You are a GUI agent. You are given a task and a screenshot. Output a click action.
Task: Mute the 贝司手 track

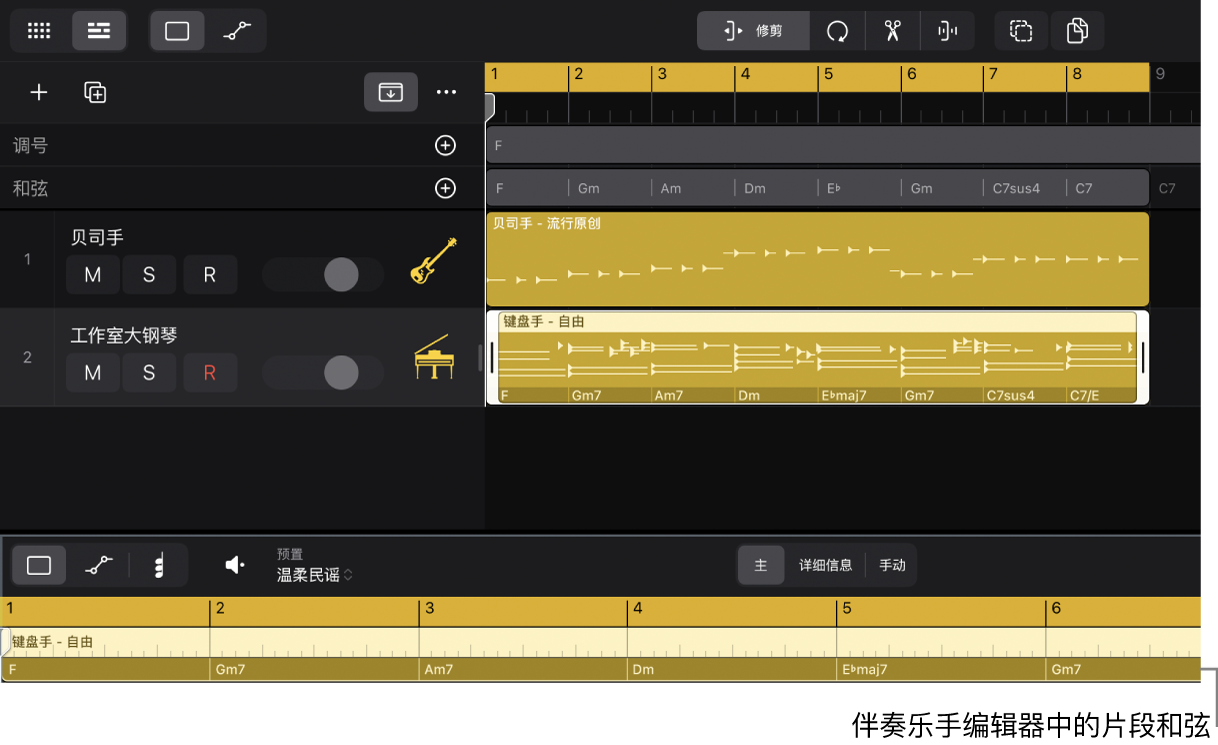click(93, 275)
